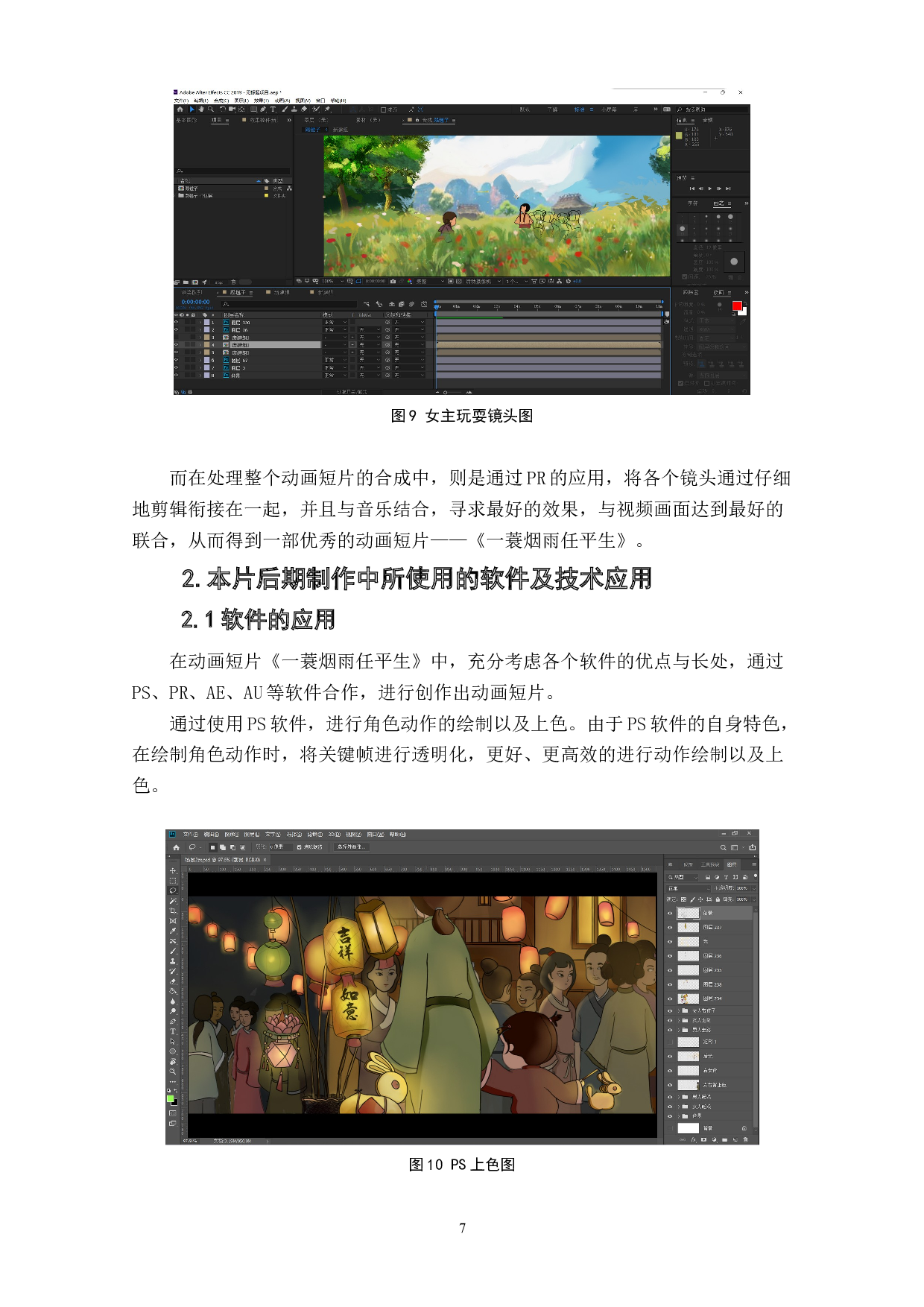This screenshot has width=924, height=1307.
Task: Open the Photoshop 3D(D) menu
Action: tap(334, 835)
